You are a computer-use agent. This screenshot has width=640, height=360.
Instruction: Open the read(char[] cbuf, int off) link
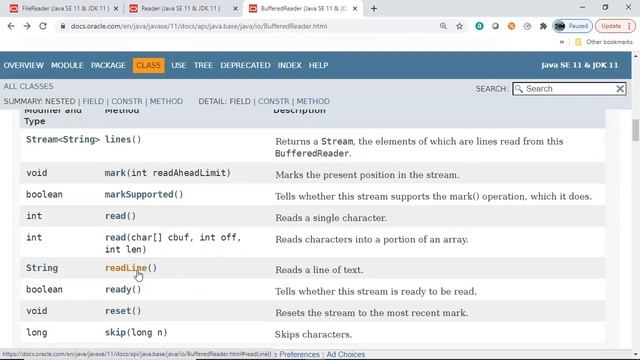pos(116,238)
